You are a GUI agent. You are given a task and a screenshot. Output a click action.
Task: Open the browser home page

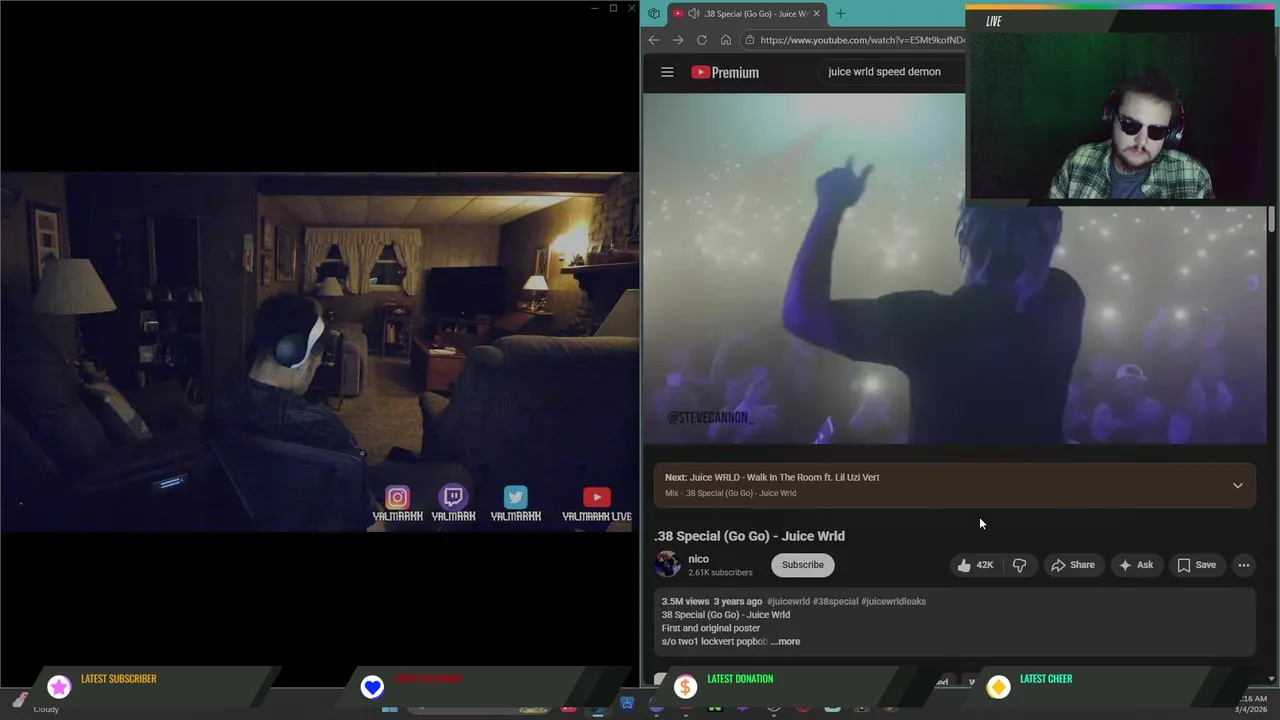coord(726,40)
